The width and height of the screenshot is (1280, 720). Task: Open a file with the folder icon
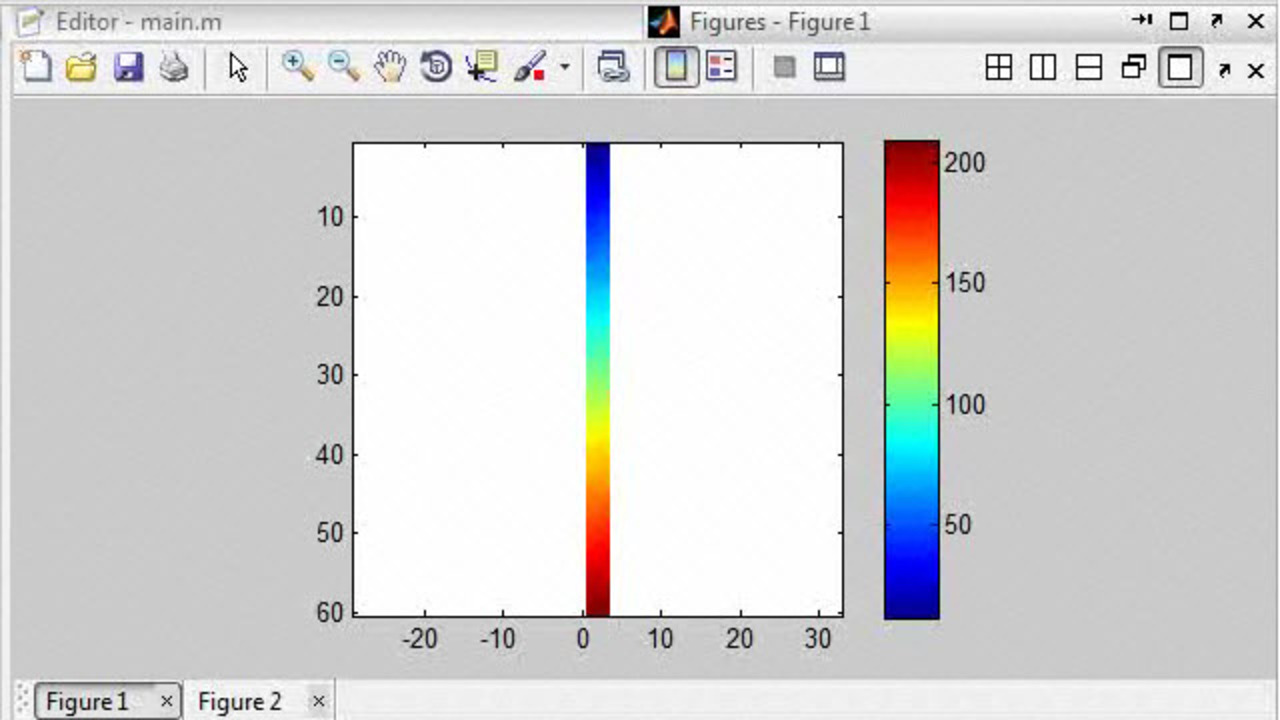[x=82, y=67]
